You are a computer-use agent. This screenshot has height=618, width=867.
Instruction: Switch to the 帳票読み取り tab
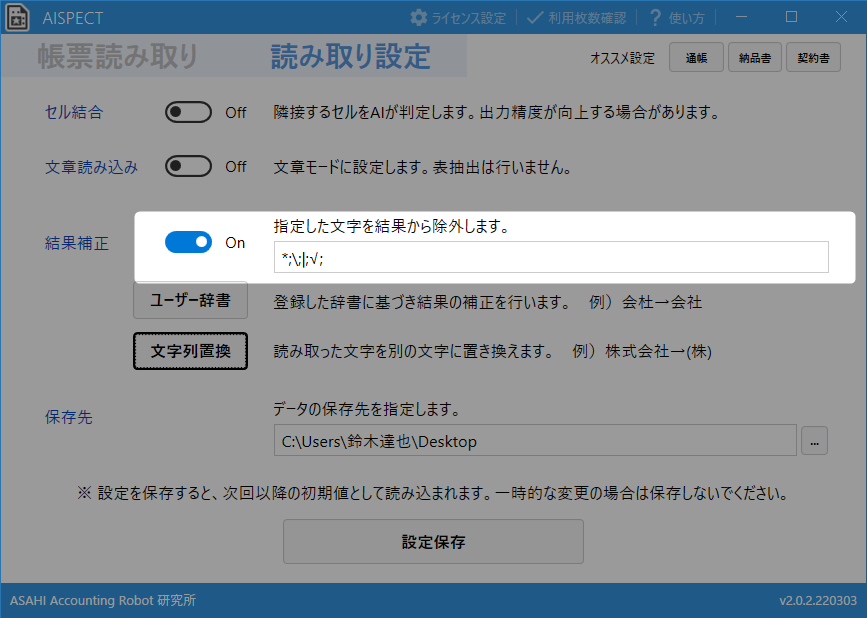pyautogui.click(x=118, y=57)
